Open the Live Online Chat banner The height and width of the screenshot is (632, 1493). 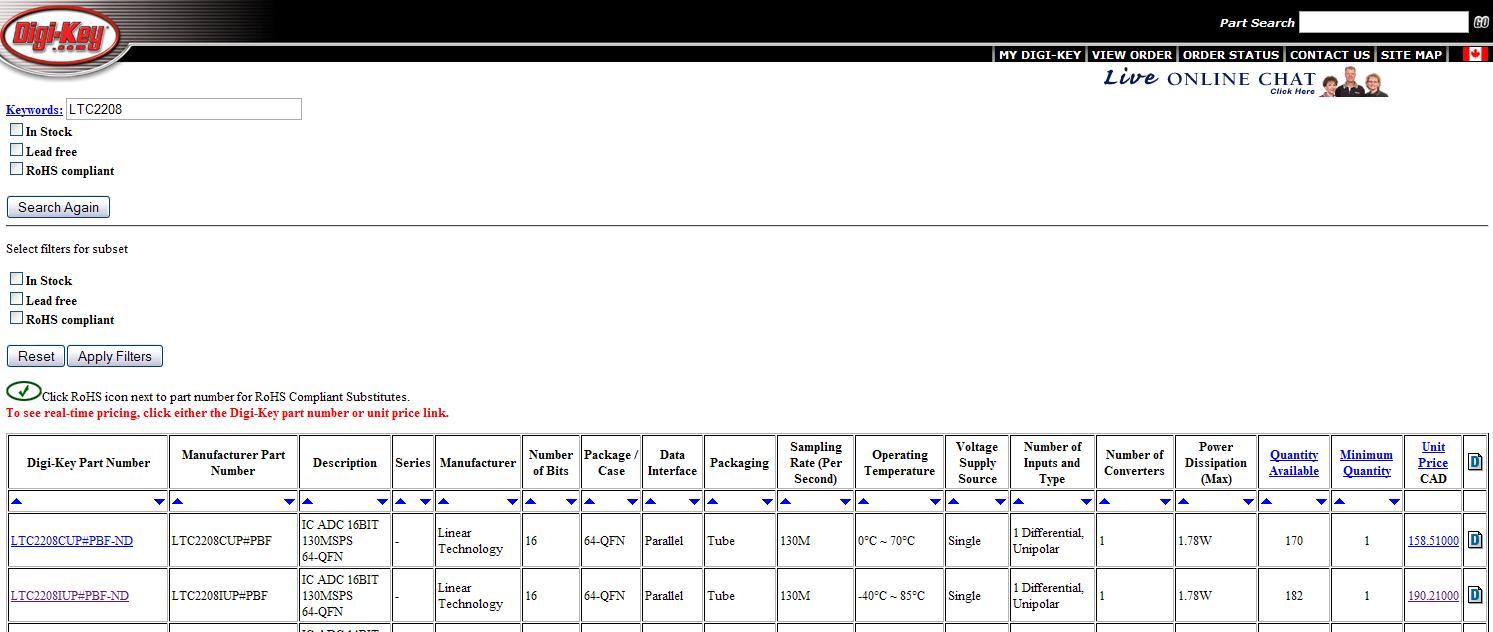point(1245,80)
